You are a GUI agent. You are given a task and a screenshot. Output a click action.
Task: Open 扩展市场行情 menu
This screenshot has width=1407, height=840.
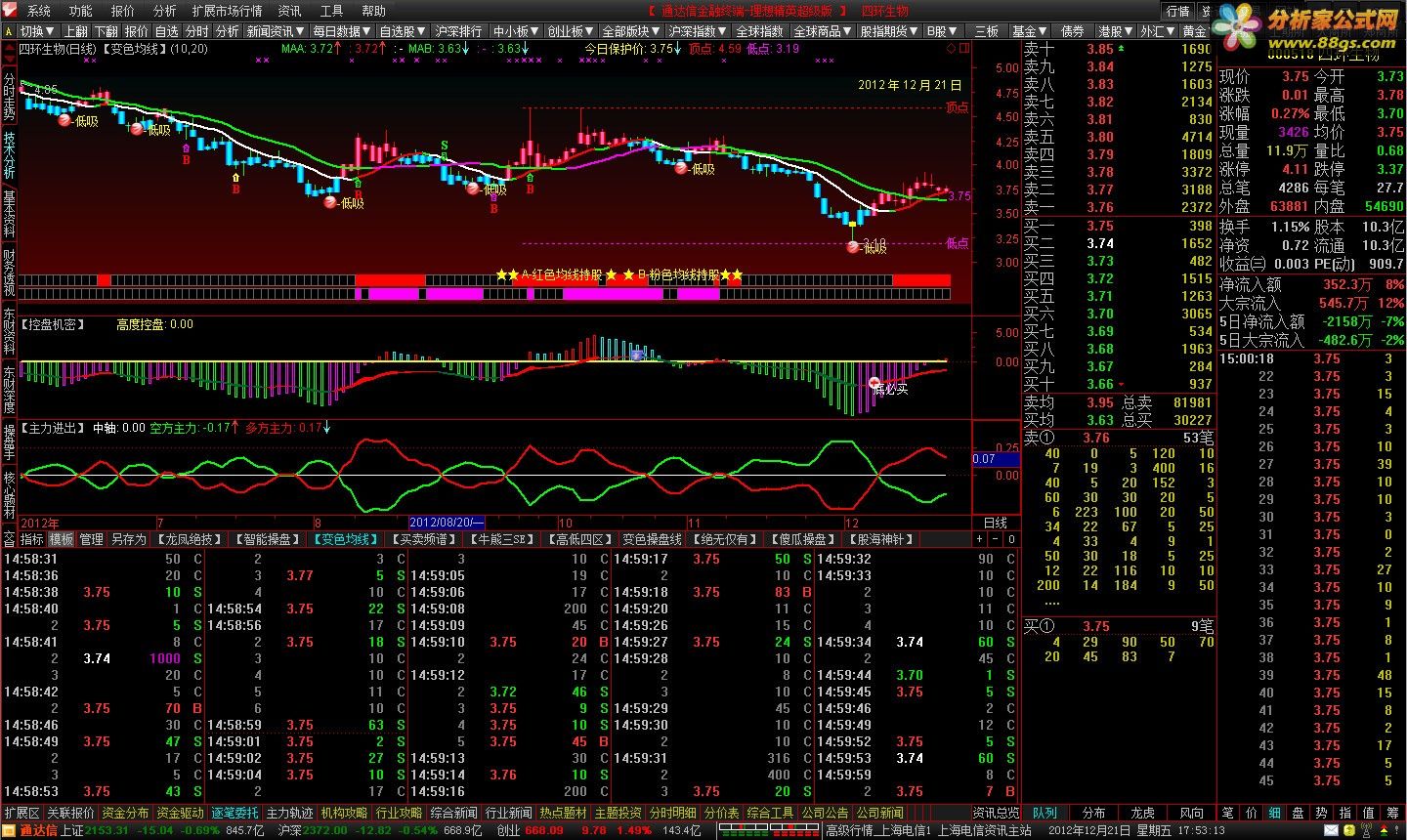pos(228,11)
